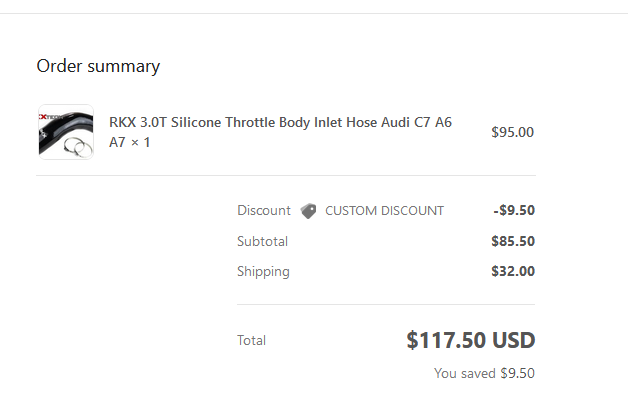The height and width of the screenshot is (413, 628).
Task: Click the "Total" label
Action: click(x=251, y=340)
